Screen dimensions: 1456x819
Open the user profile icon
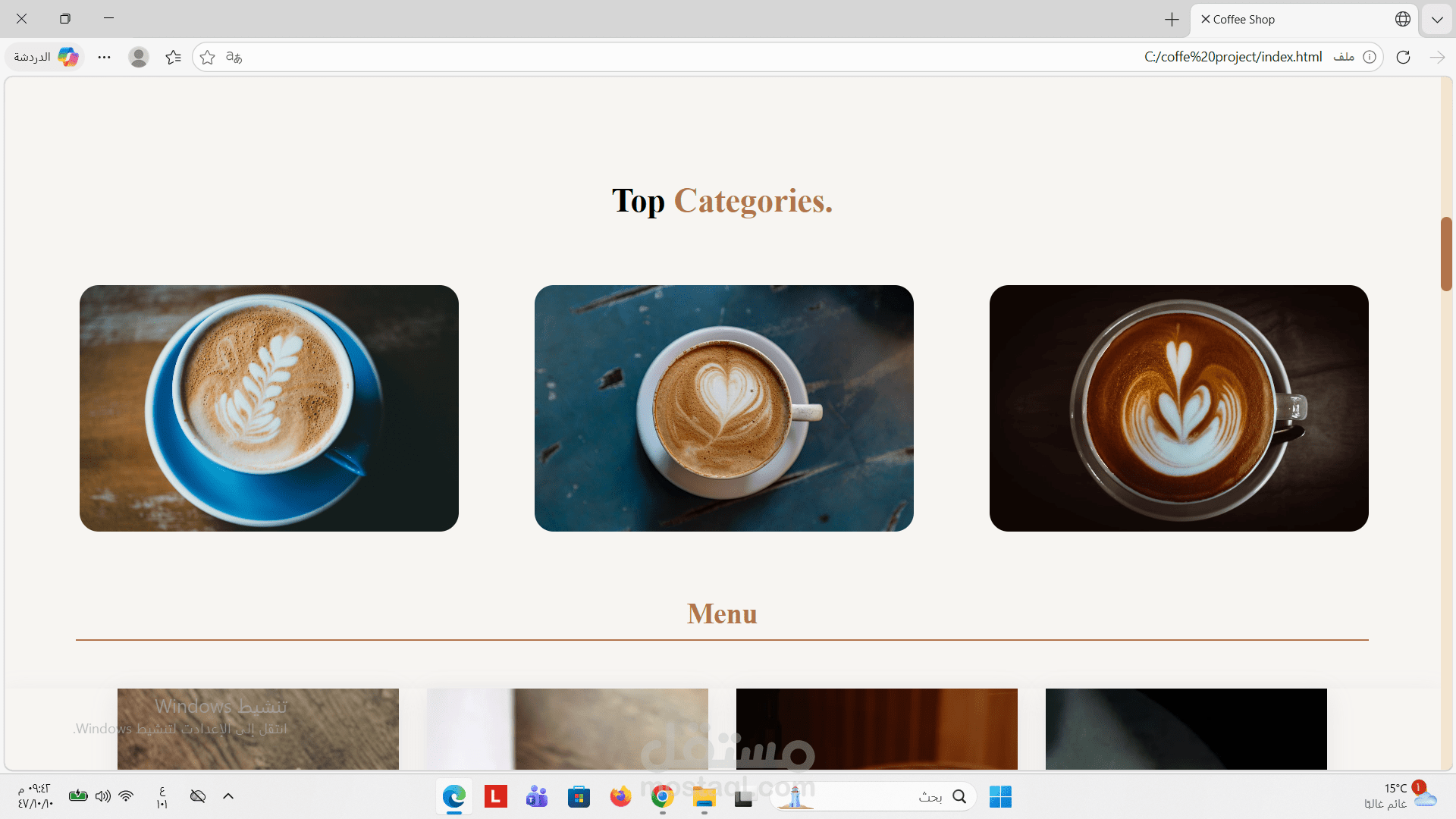click(138, 57)
